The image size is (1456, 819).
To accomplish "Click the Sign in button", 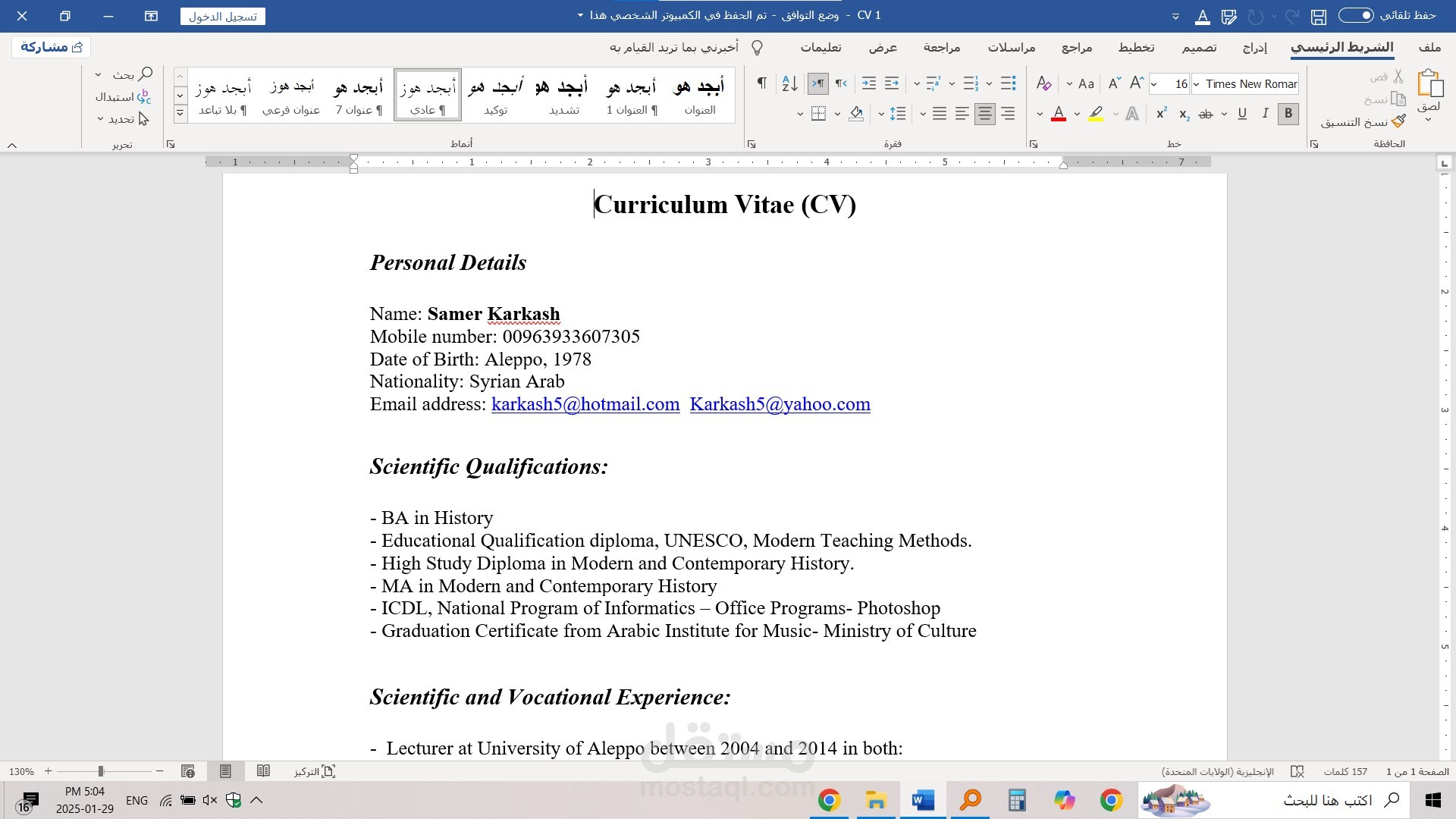I will click(222, 16).
